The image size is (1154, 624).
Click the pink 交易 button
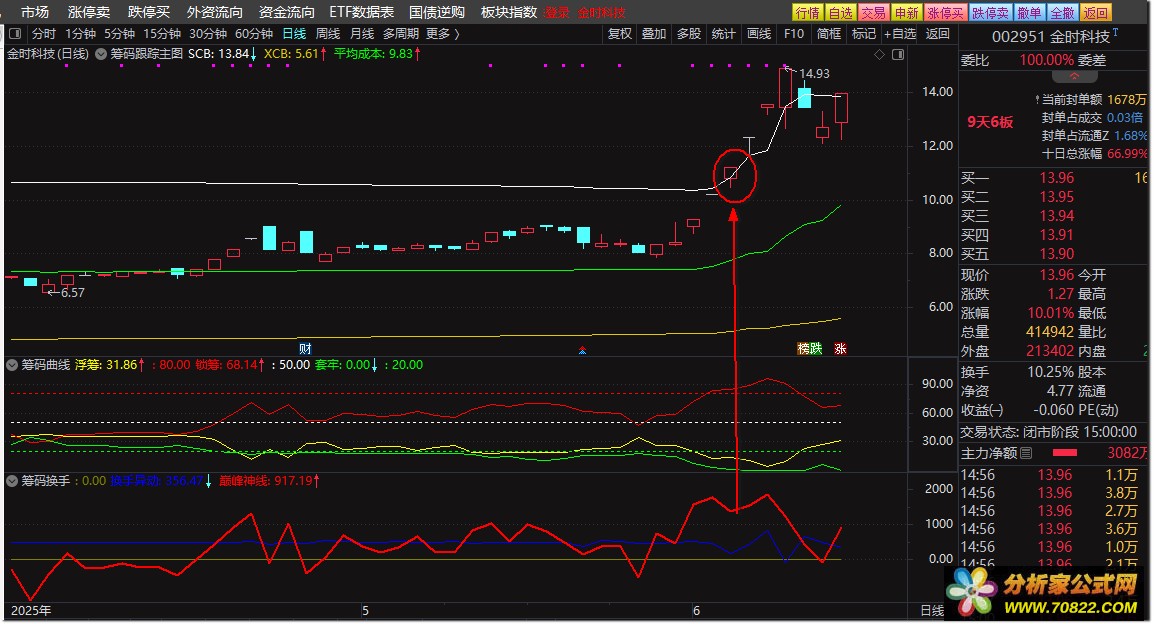[873, 13]
